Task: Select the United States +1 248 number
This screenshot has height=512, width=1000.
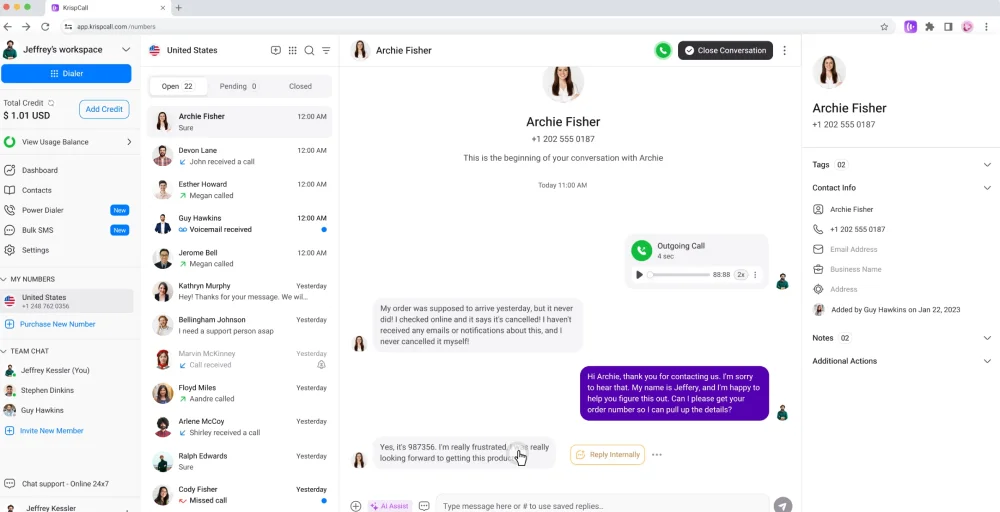Action: (x=67, y=301)
